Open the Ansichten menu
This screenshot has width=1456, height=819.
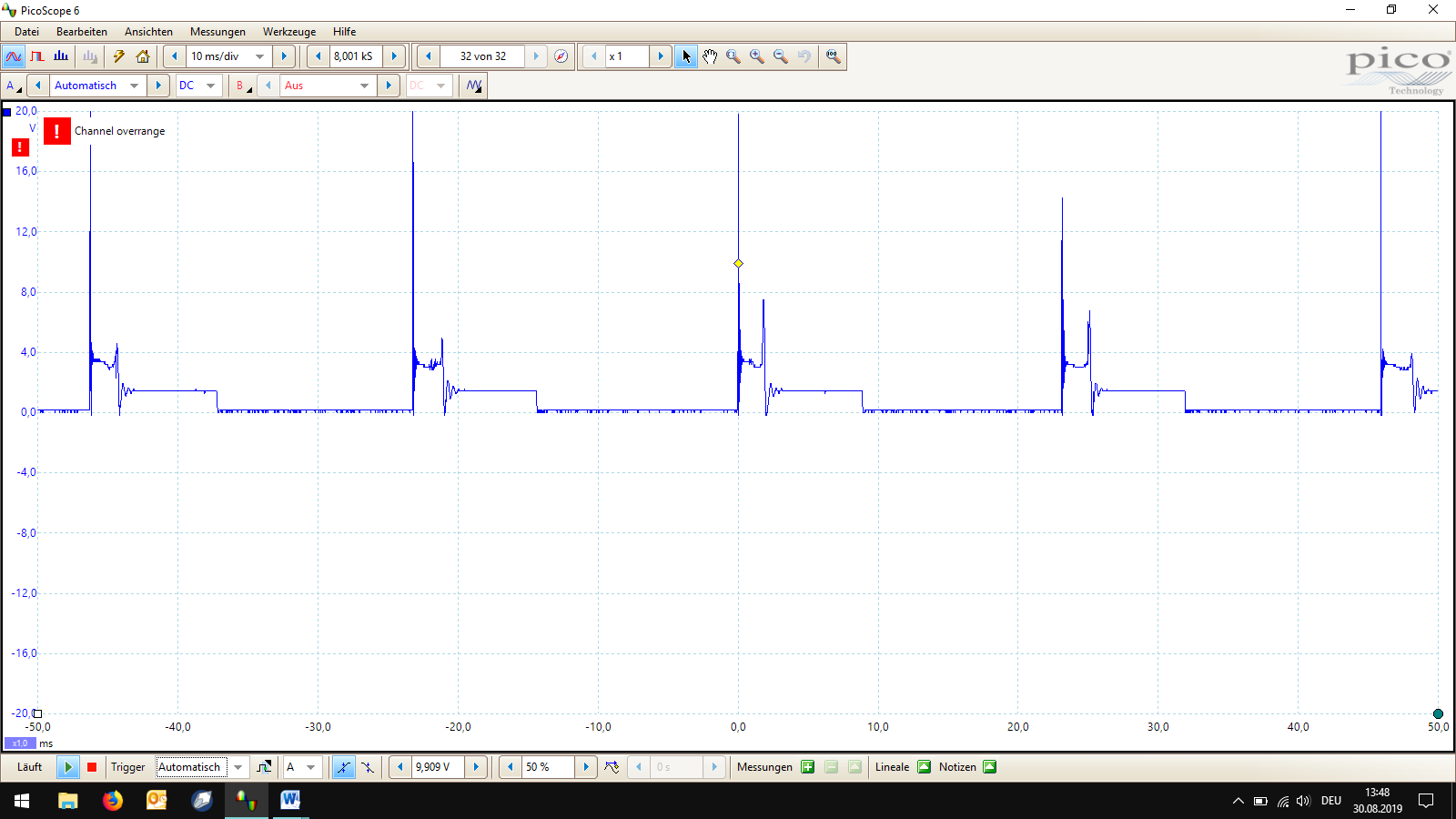pos(148,32)
